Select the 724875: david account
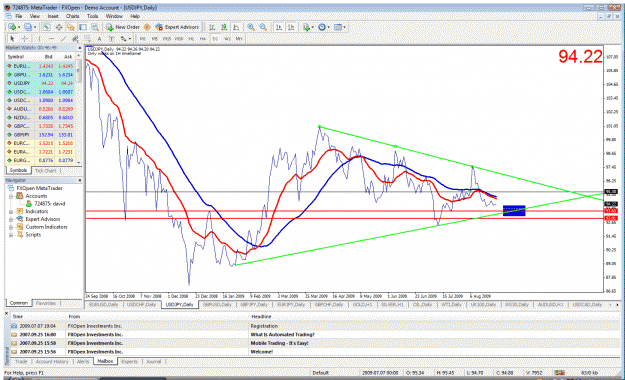The height and width of the screenshot is (380, 625). [x=45, y=204]
